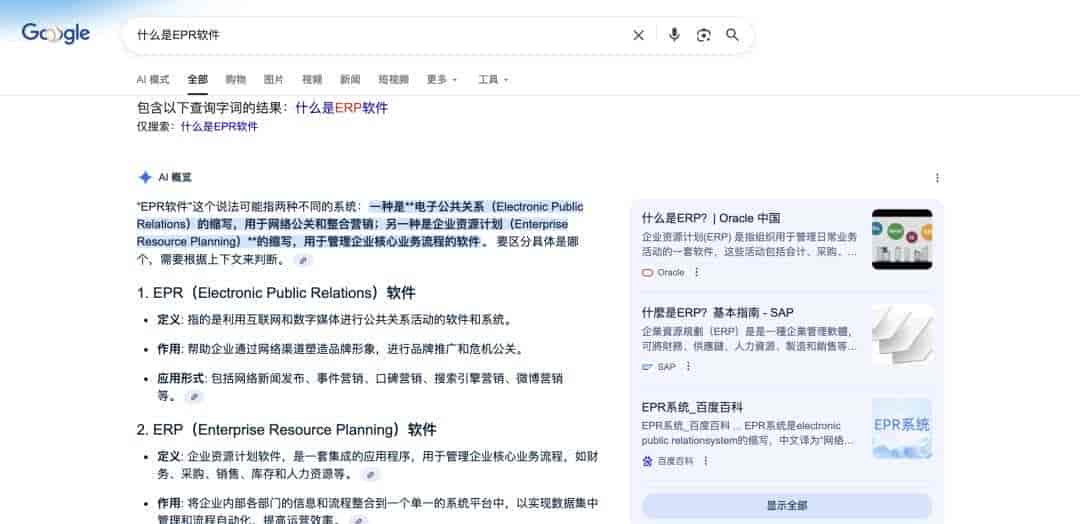
Task: Switch to 图片 tab
Action: tap(273, 79)
